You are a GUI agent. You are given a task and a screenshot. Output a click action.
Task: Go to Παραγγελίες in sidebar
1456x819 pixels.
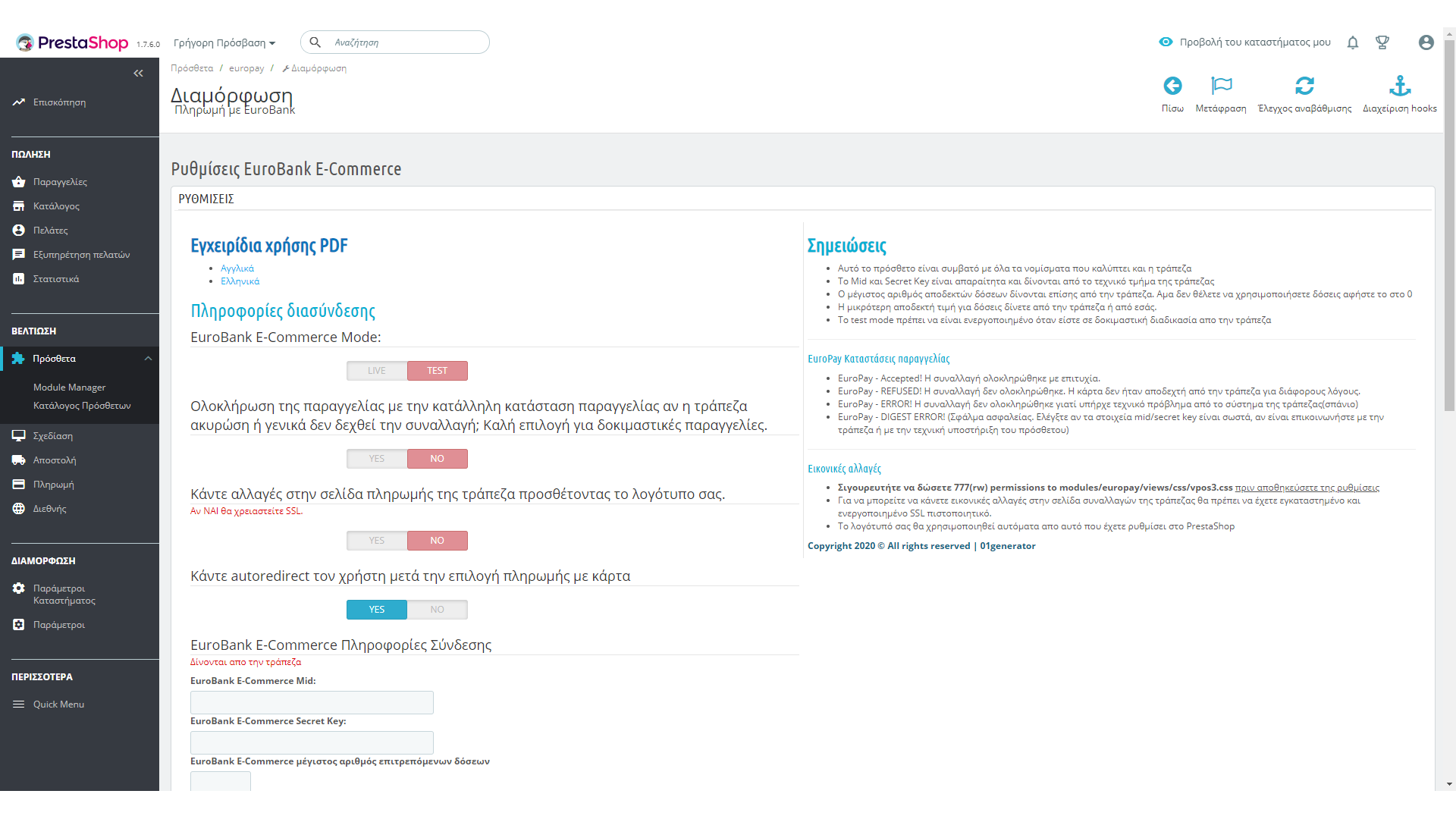click(x=60, y=182)
